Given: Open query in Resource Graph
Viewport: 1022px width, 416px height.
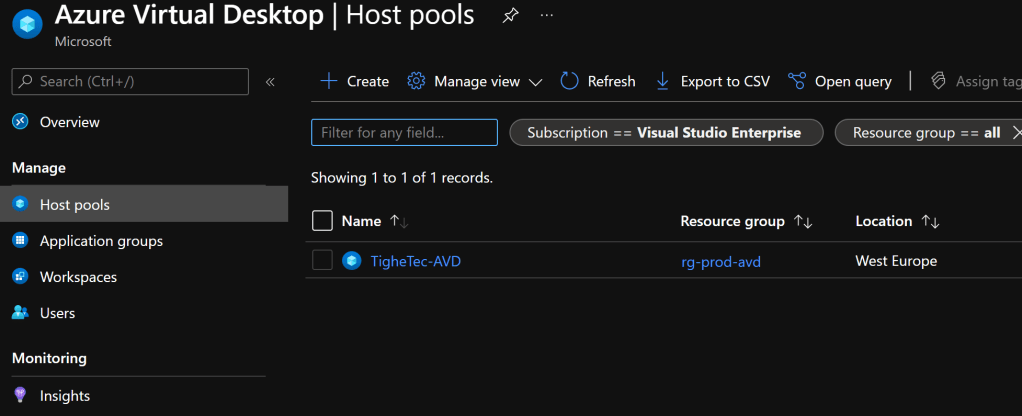Looking at the screenshot, I should pos(840,82).
